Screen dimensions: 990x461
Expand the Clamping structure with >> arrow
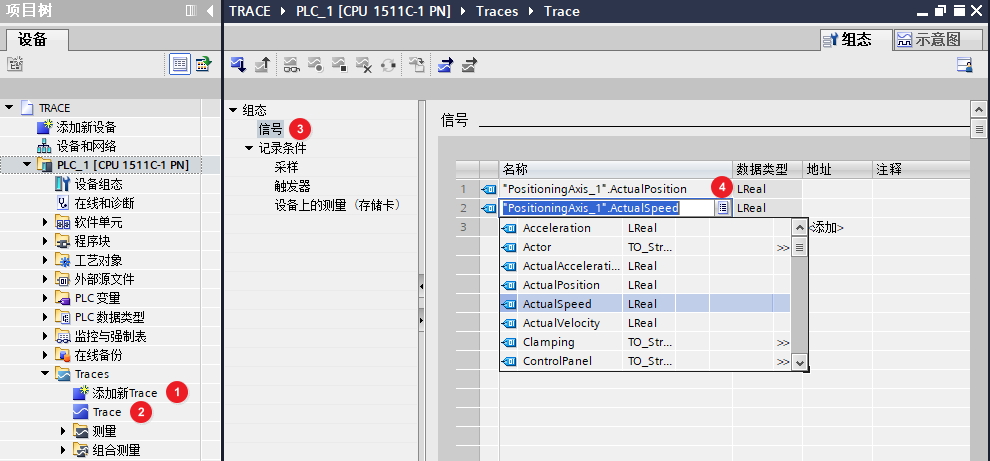[x=783, y=342]
